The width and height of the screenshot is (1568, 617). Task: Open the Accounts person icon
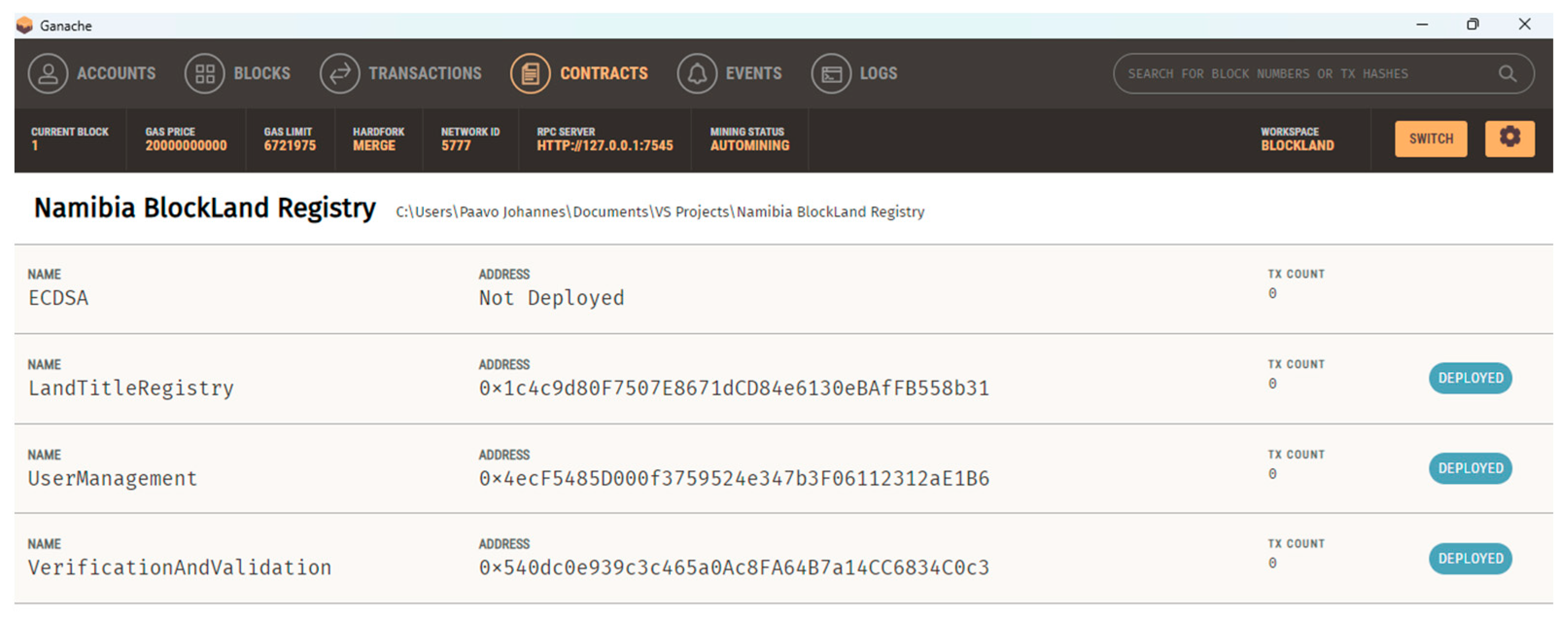tap(48, 74)
